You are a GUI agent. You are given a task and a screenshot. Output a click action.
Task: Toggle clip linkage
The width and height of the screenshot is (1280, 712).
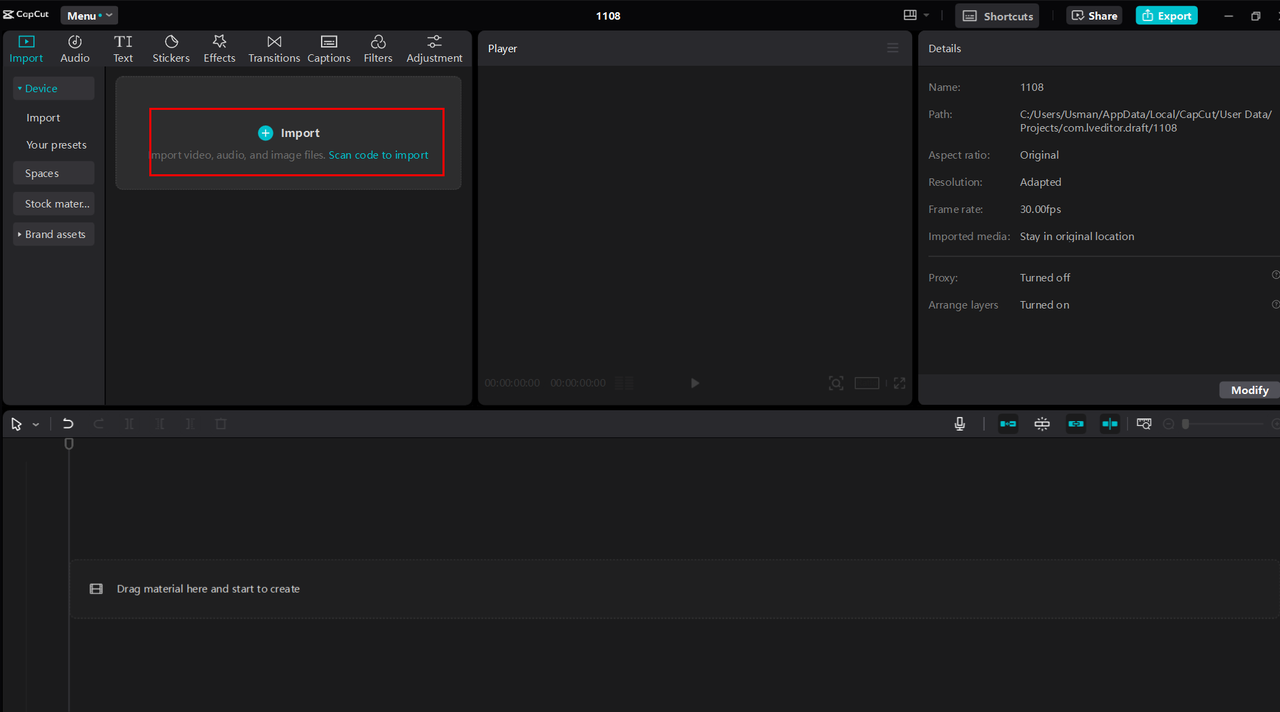(1076, 424)
